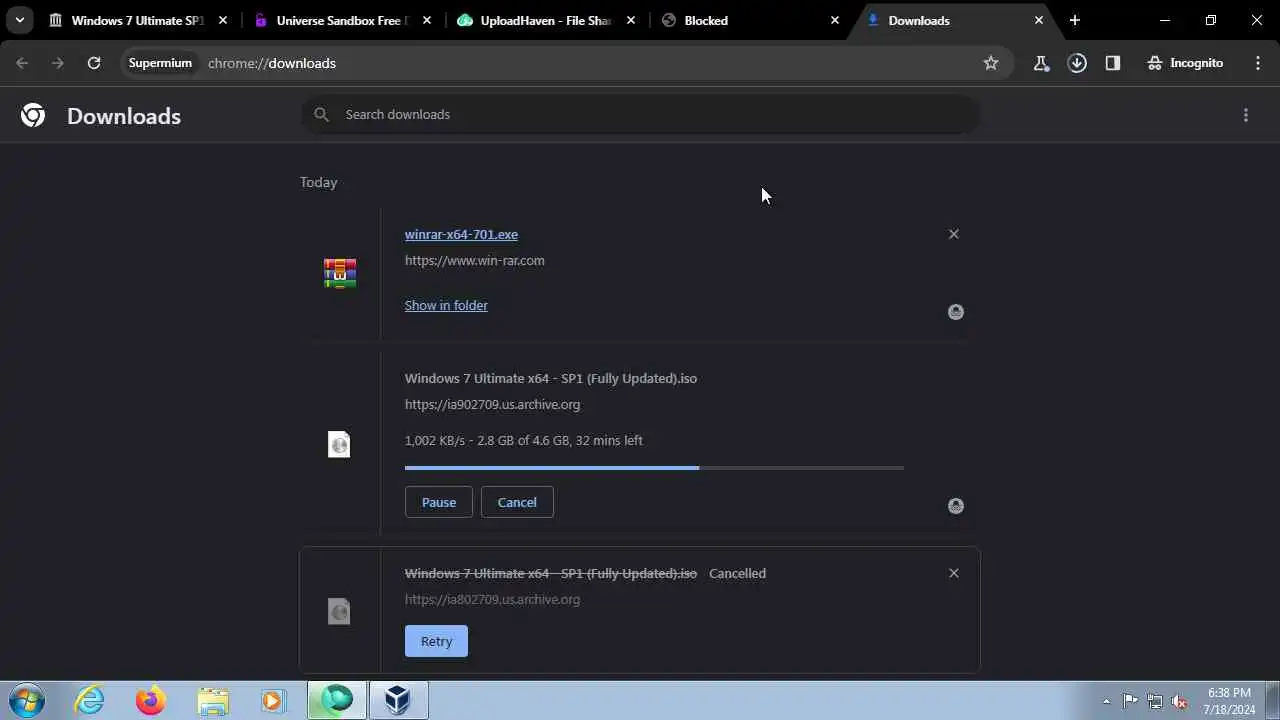Switch to the UploadHaven File Sharing tab
The width and height of the screenshot is (1280, 720).
point(547,20)
